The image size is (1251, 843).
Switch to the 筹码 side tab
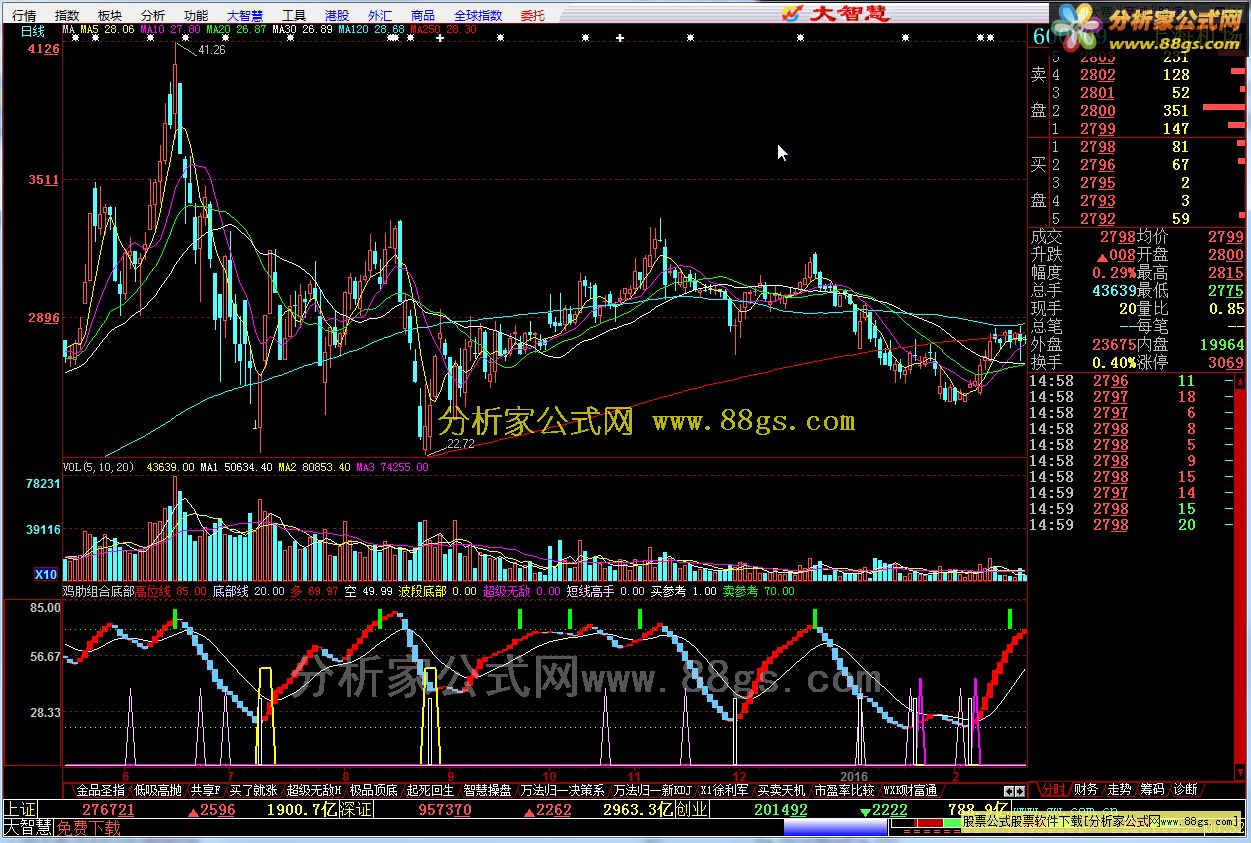1152,789
